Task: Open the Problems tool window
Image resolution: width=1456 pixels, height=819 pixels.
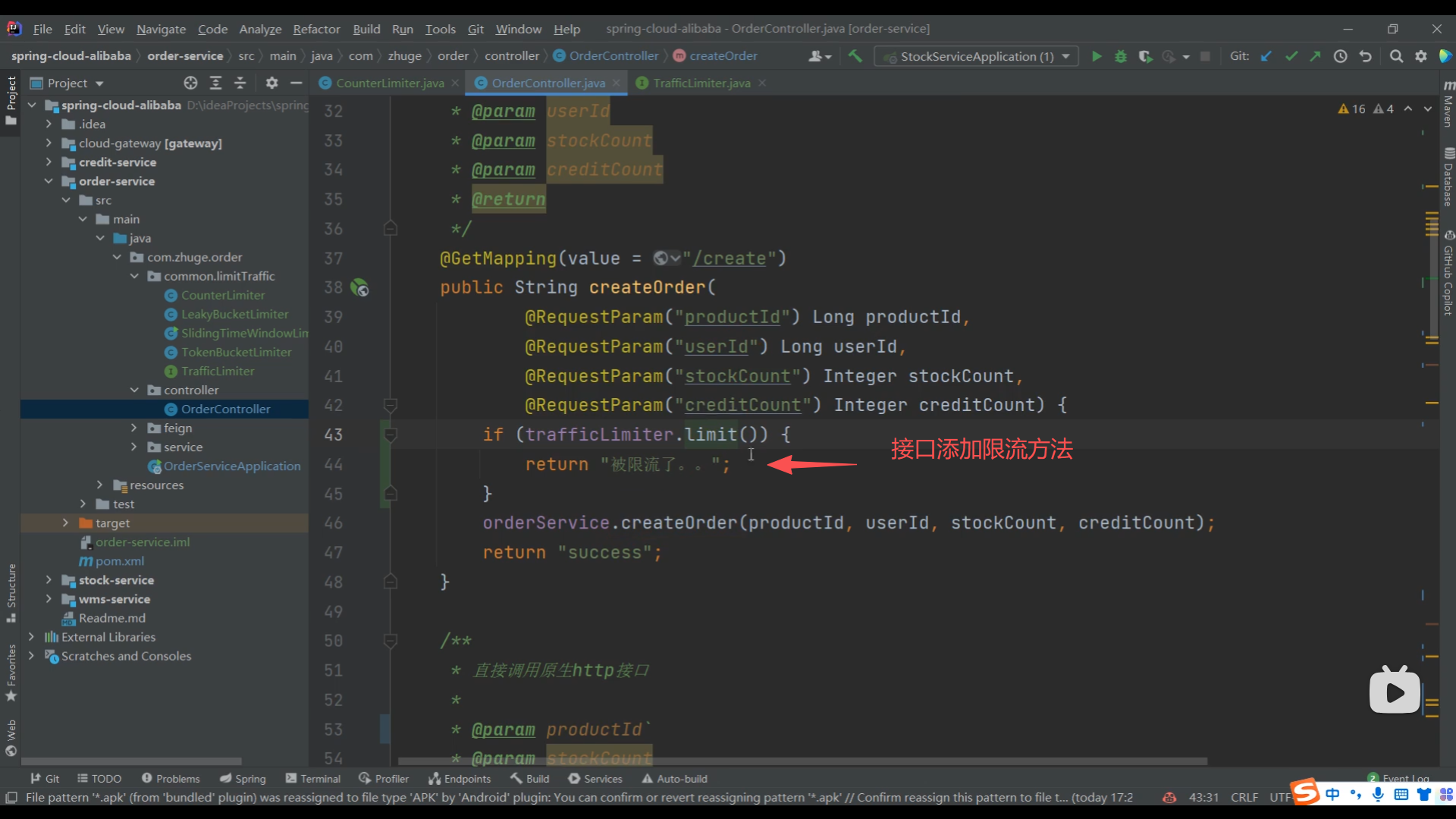Action: click(x=171, y=779)
